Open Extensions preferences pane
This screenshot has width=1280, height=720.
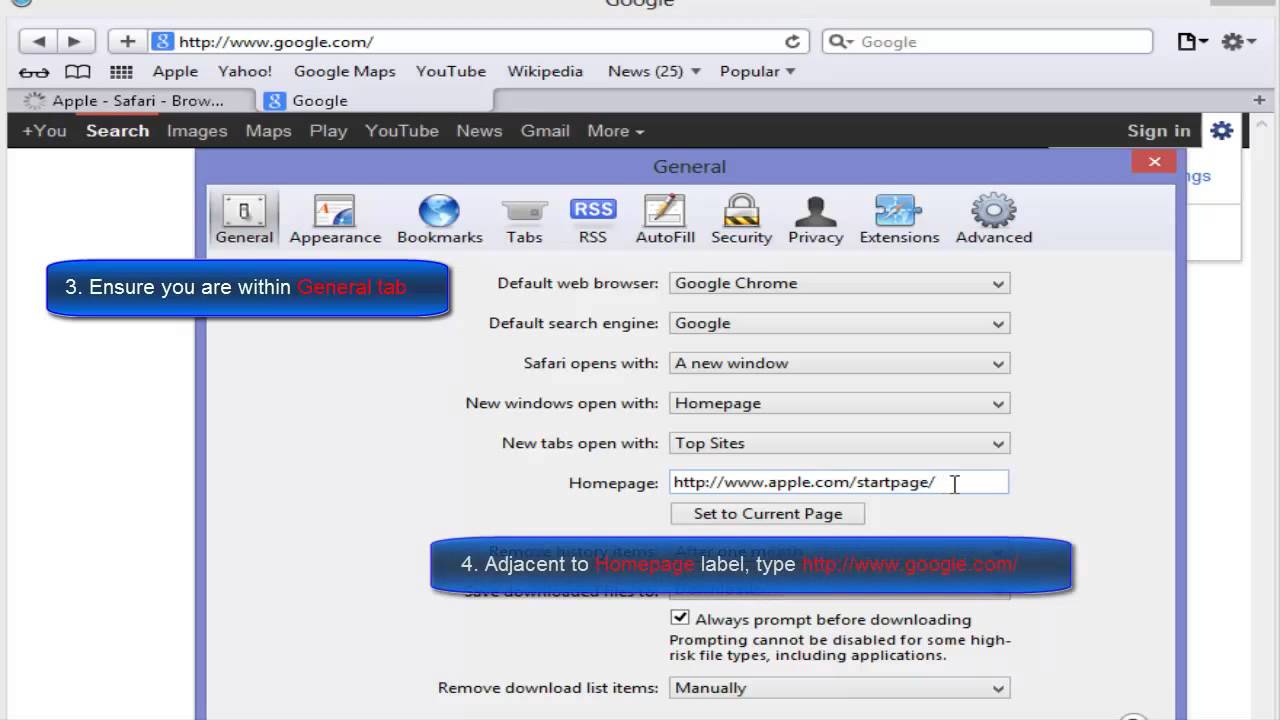pyautogui.click(x=899, y=219)
